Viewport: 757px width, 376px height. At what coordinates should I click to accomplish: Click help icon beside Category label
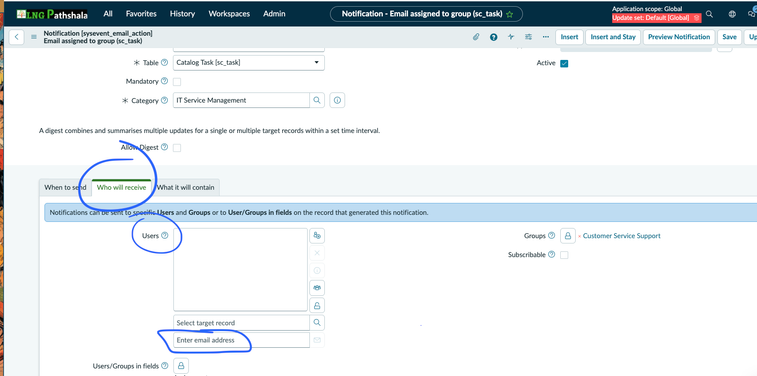point(164,100)
